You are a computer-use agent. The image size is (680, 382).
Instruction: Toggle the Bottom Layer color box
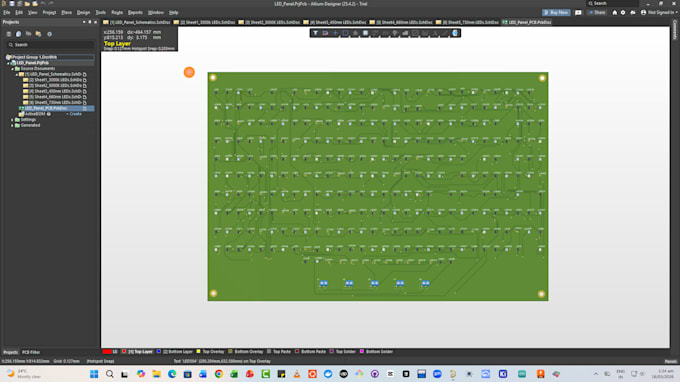point(159,352)
